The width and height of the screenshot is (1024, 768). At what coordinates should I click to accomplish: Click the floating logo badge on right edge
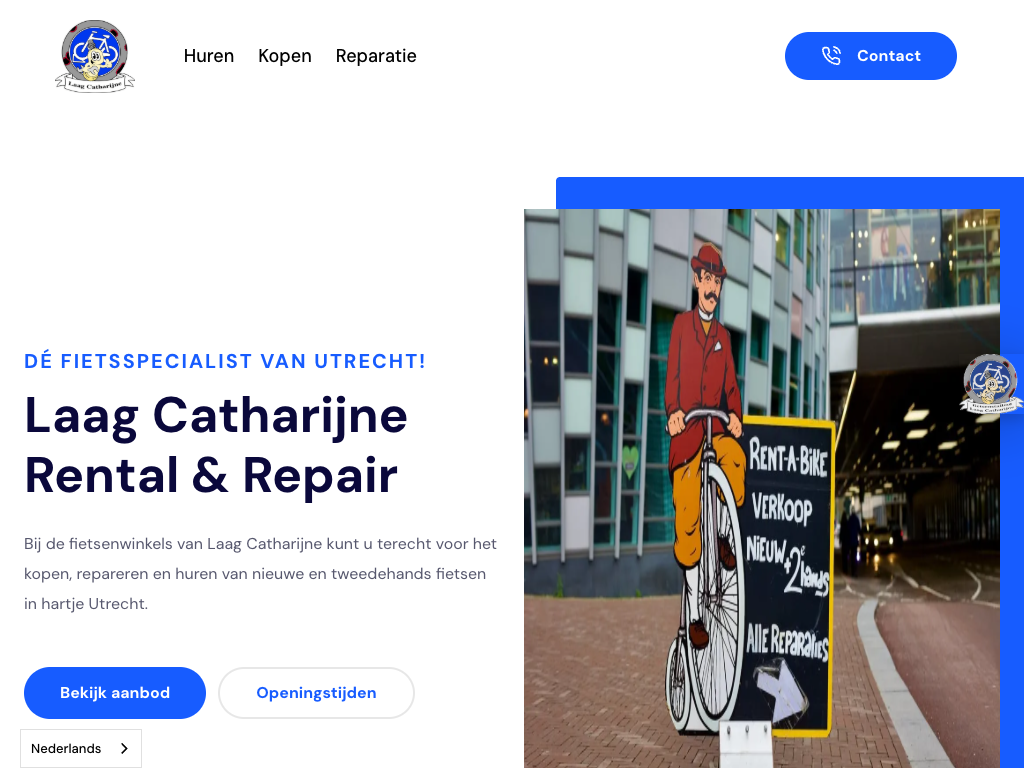click(991, 385)
